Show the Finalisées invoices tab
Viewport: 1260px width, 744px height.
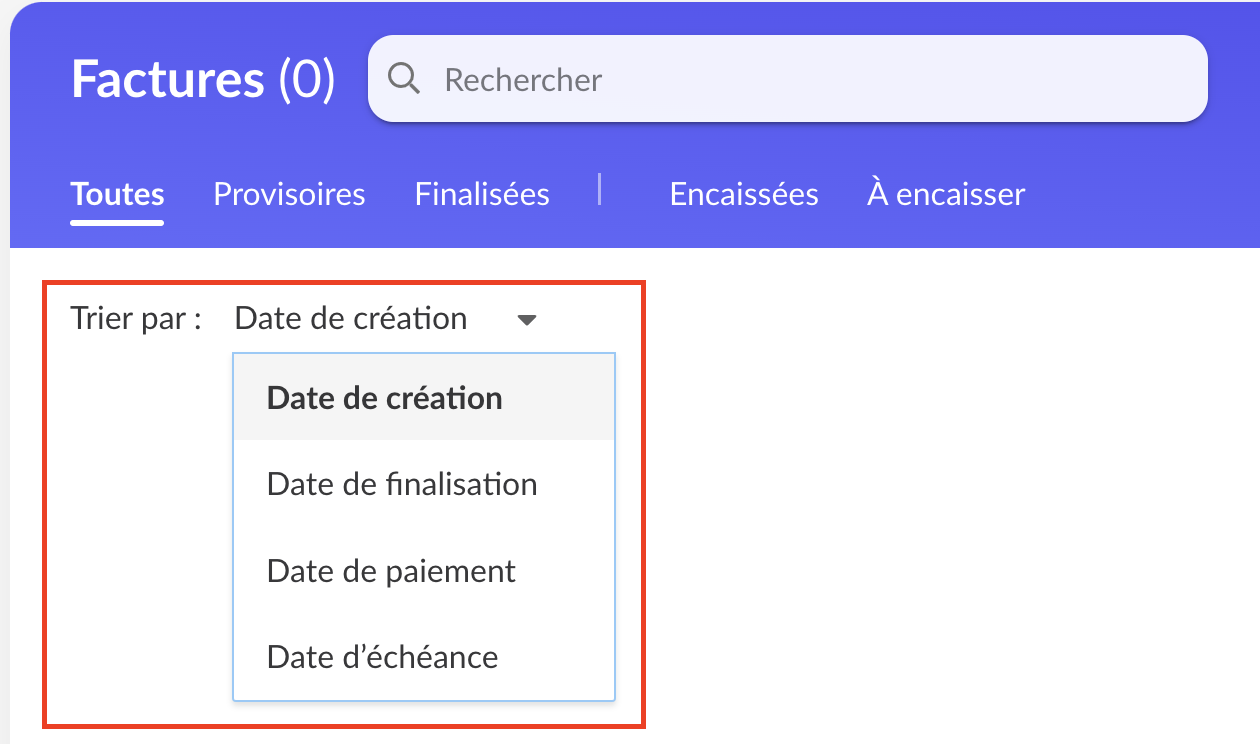482,193
